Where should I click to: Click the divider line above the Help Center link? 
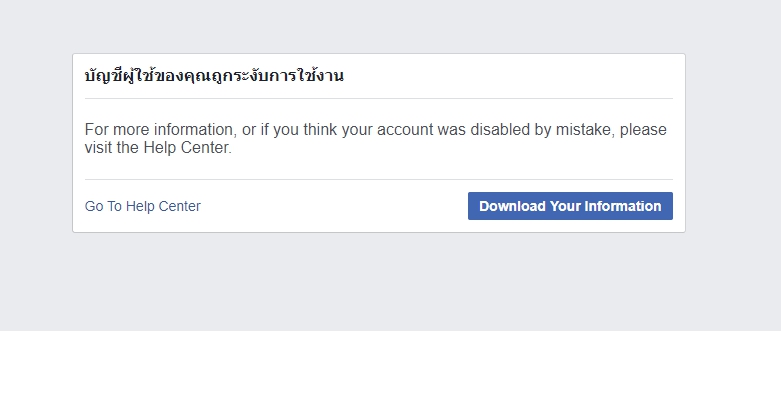(x=378, y=180)
